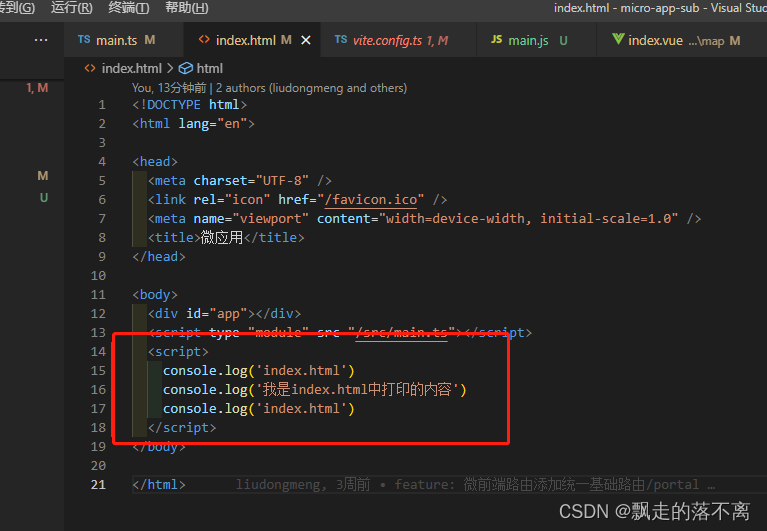The width and height of the screenshot is (767, 531).
Task: Click the Vue icon on index.vue tab
Action: [x=618, y=39]
